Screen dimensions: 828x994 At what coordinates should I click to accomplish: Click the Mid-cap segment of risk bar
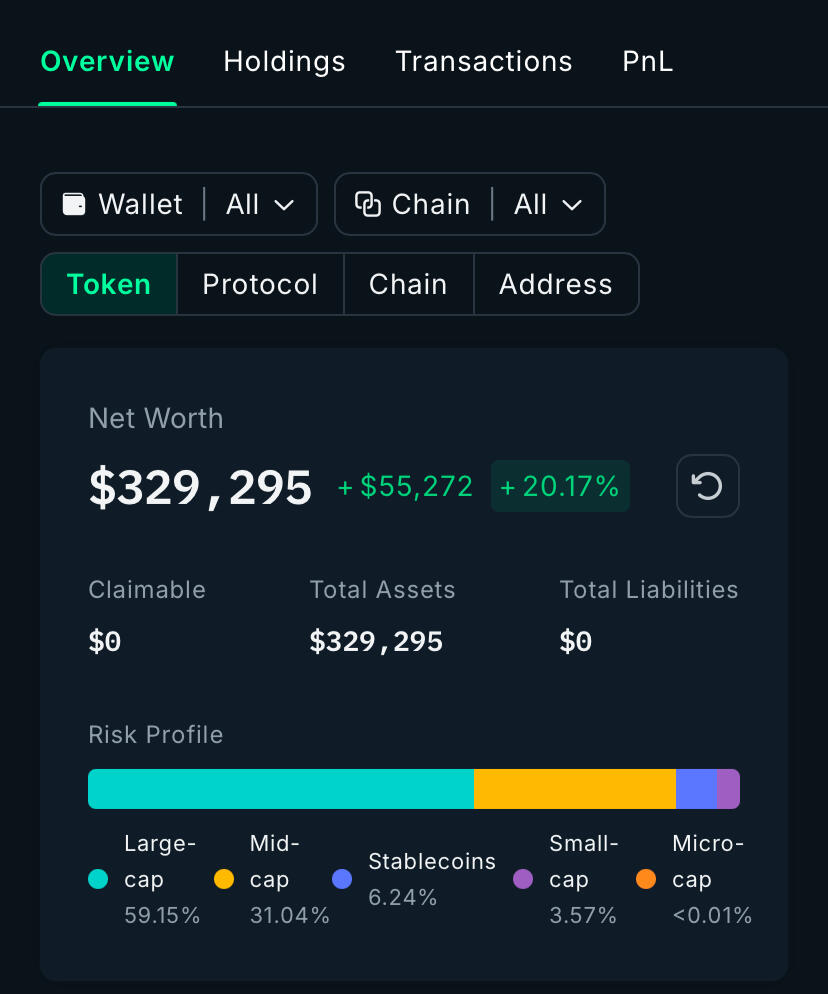click(575, 788)
